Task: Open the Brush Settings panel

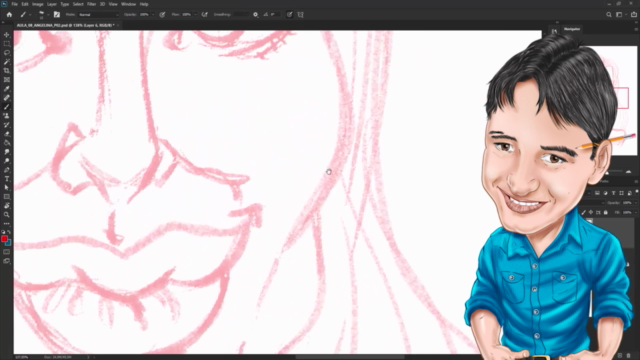Action: (x=57, y=15)
